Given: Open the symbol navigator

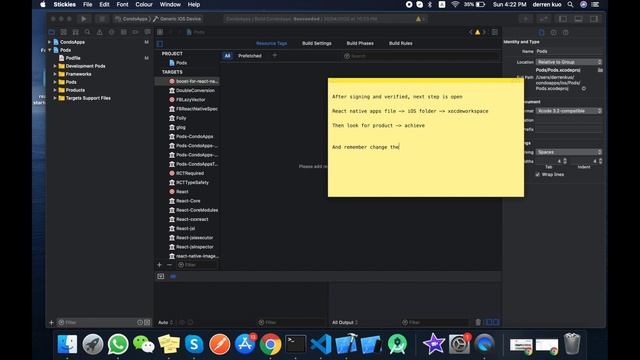Looking at the screenshot, I should pos(76,32).
